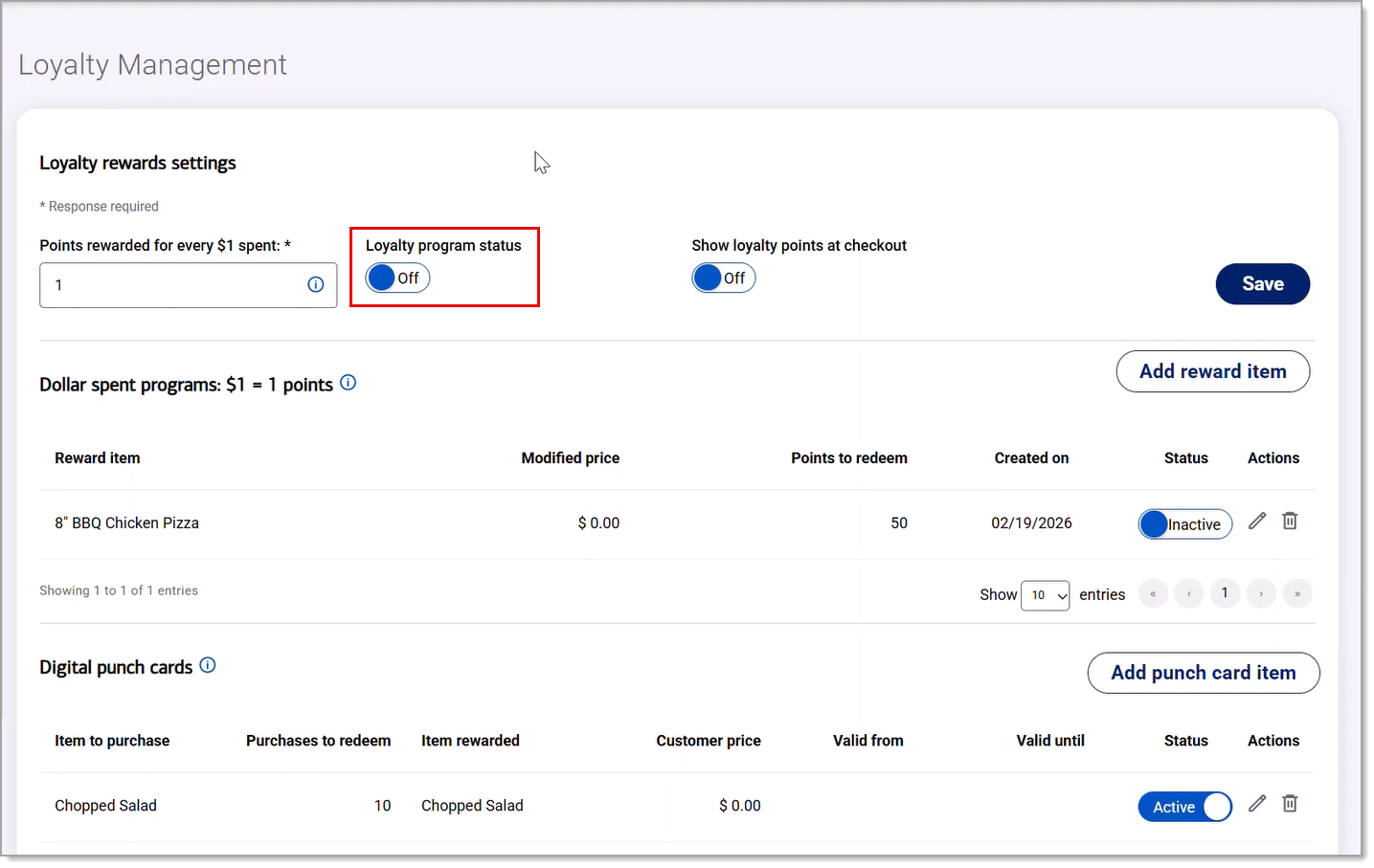The height and width of the screenshot is (868, 1374).
Task: Click info icon beside Dollar spent programs
Action: tap(349, 383)
